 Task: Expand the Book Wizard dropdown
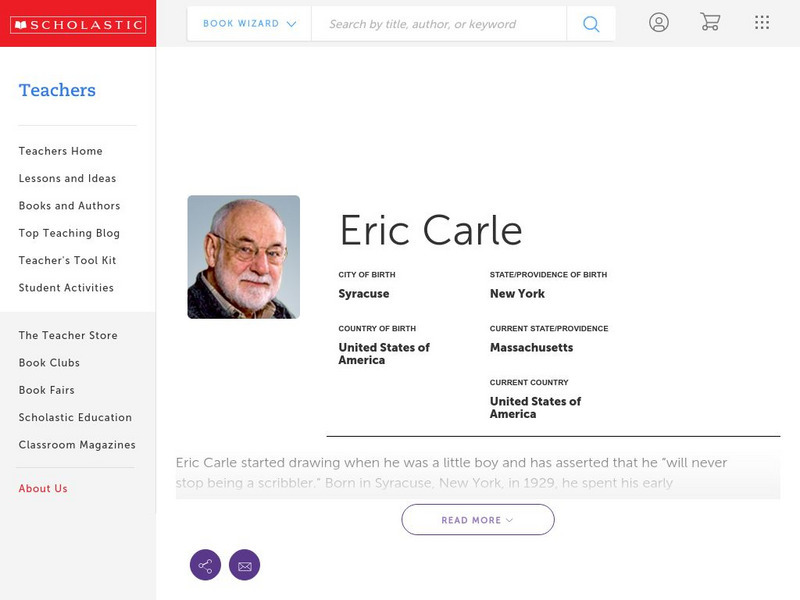click(x=249, y=24)
